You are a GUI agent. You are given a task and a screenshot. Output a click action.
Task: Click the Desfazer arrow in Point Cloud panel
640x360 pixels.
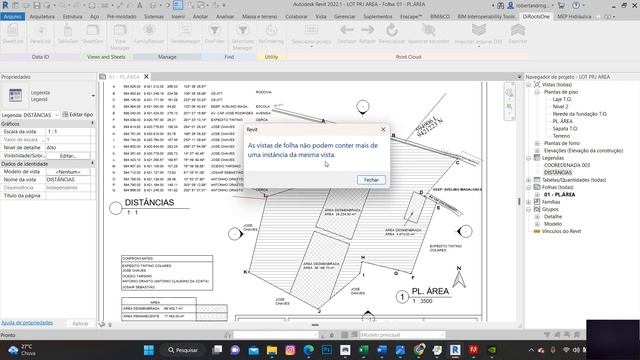click(347, 34)
